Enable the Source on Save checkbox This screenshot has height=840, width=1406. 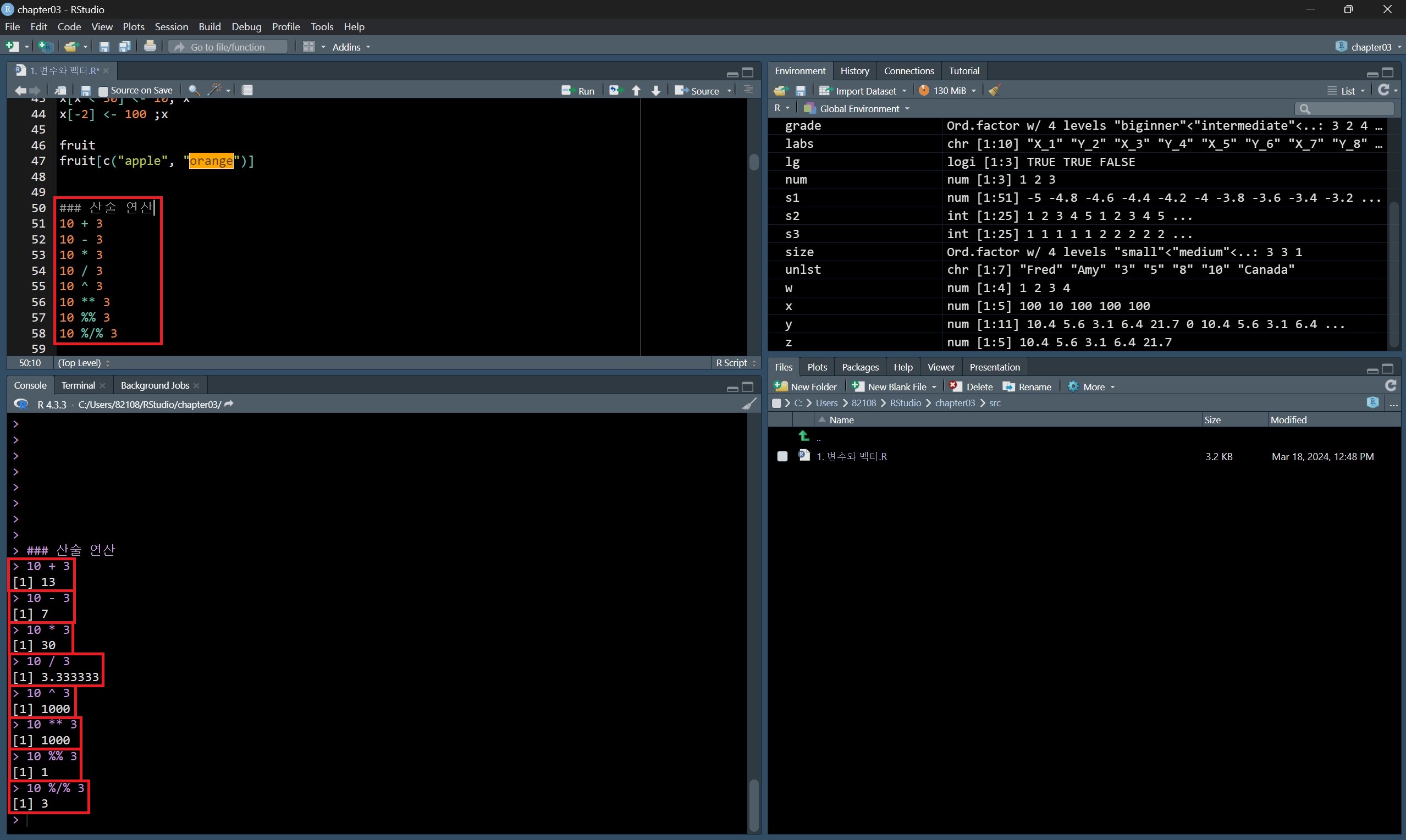103,91
